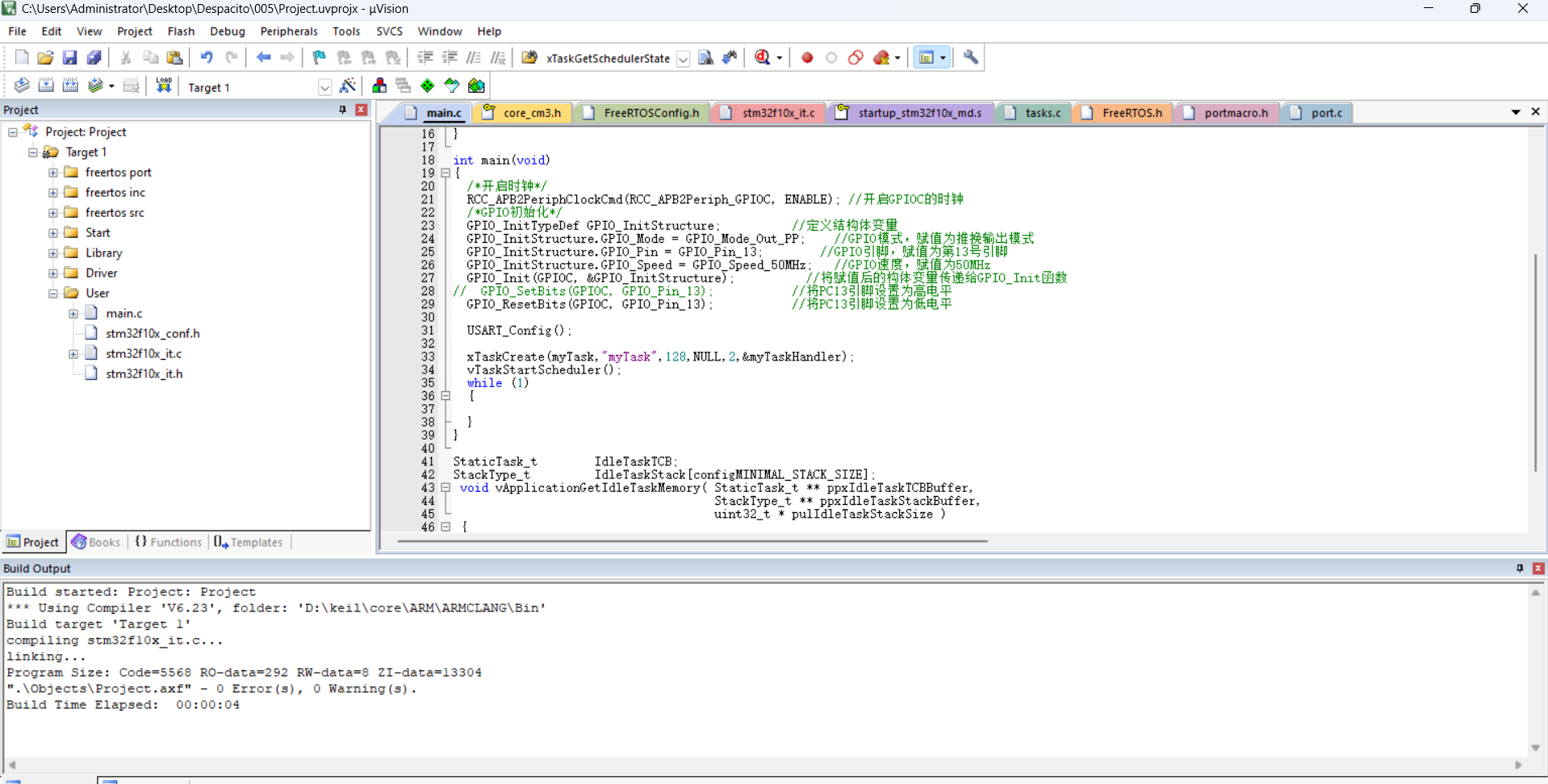Image resolution: width=1548 pixels, height=784 pixels.
Task: Save all files
Action: point(94,57)
